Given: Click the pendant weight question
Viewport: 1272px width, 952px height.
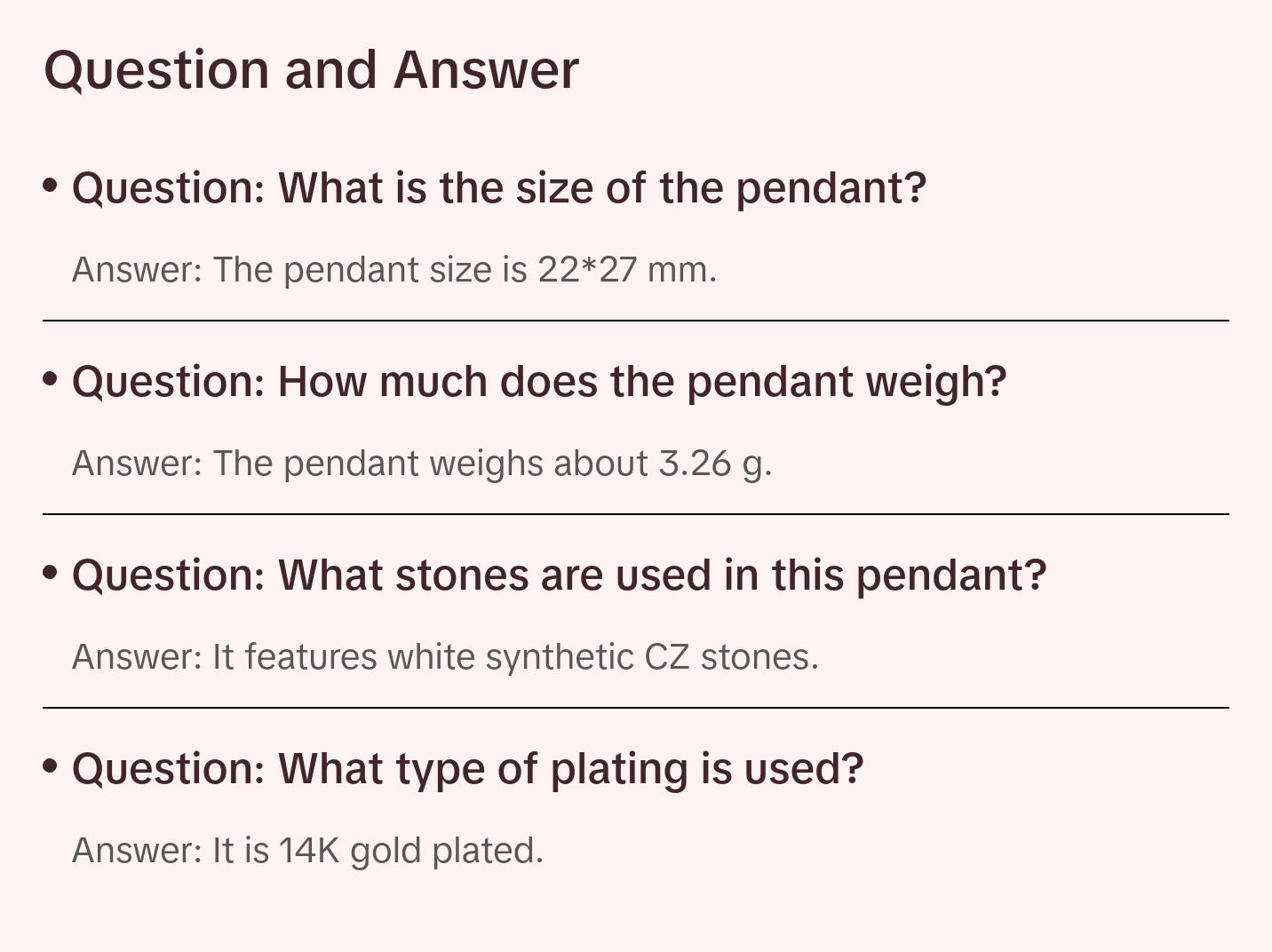Looking at the screenshot, I should tap(539, 382).
